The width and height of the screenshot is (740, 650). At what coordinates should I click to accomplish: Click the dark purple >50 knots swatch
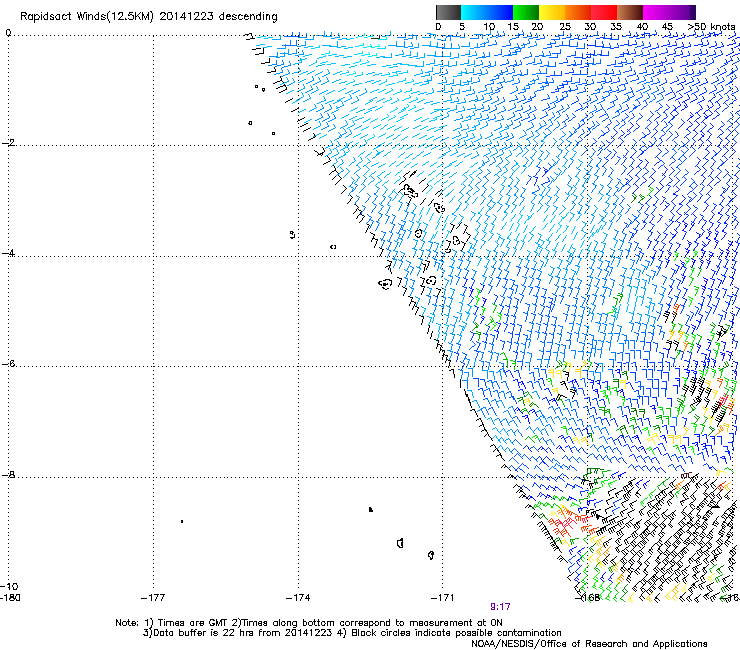tap(692, 12)
